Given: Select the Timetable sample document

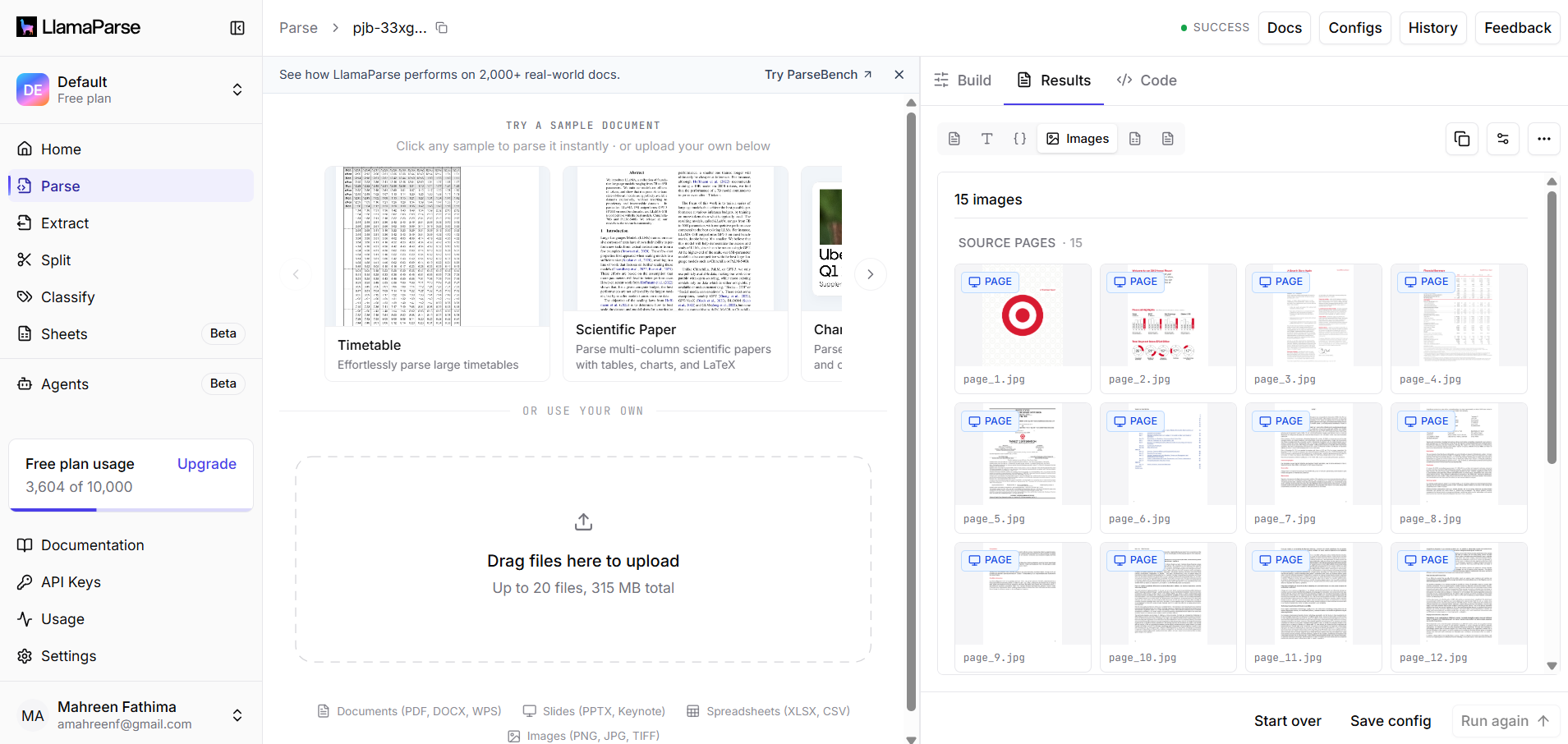Looking at the screenshot, I should coord(437,273).
